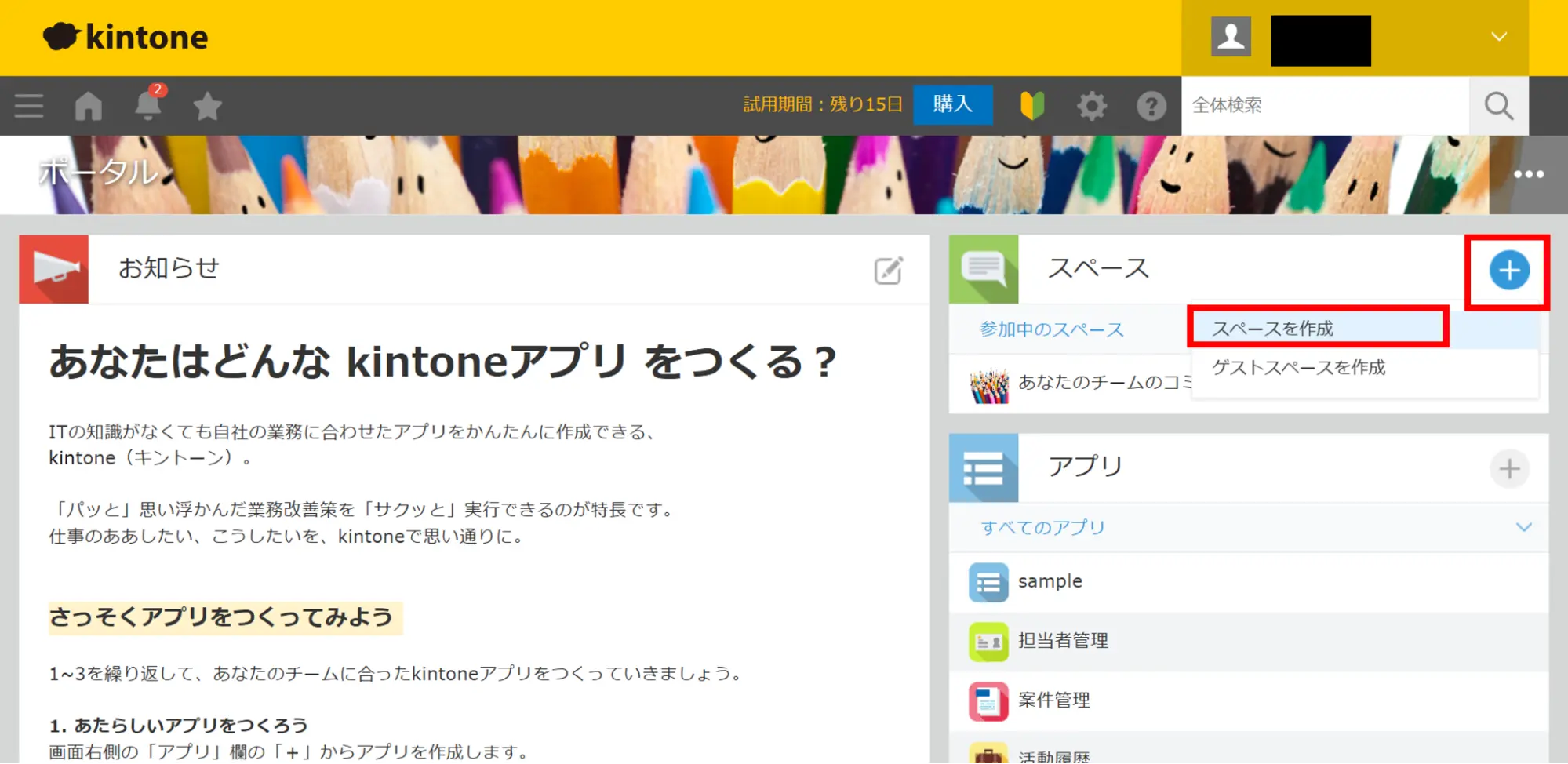Open the notifications bell
1568x764 pixels.
pyautogui.click(x=147, y=106)
